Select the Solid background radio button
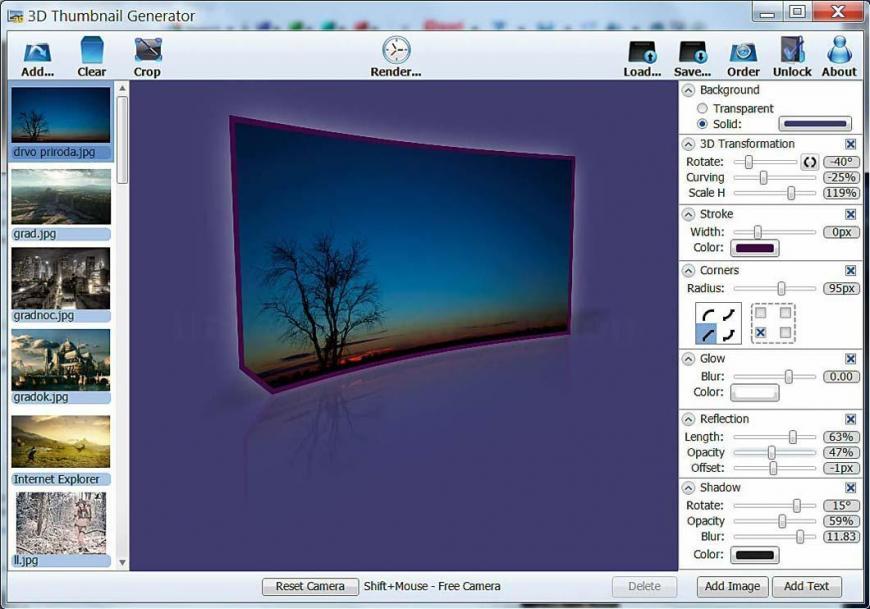870x609 pixels. coord(702,124)
